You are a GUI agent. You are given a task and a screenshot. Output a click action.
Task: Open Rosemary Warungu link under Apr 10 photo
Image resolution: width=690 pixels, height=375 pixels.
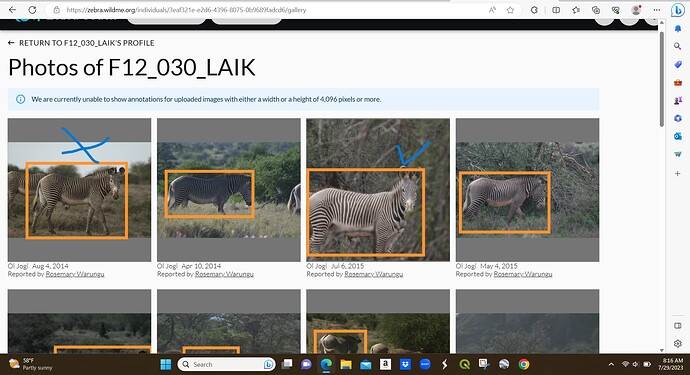224,274
